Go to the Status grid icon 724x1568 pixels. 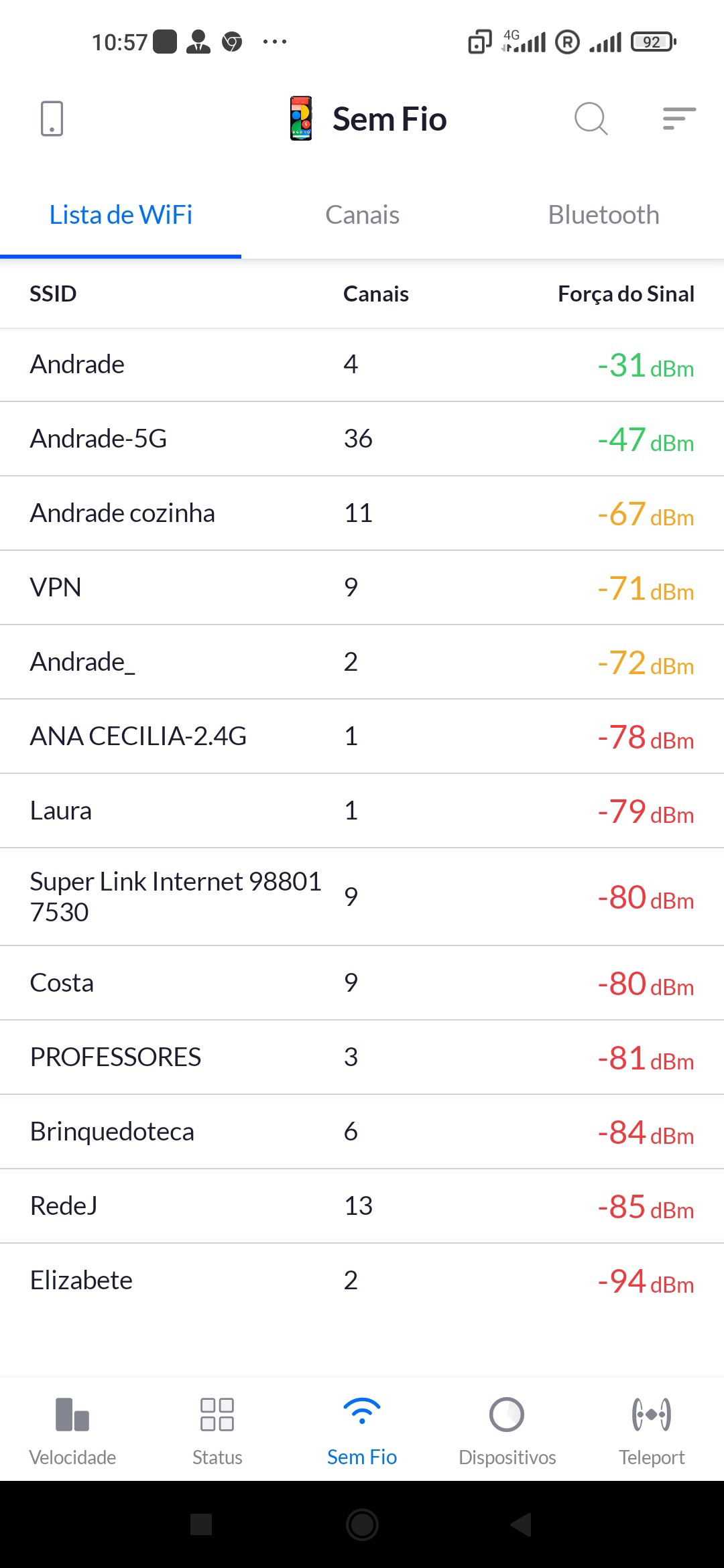pos(217,1414)
